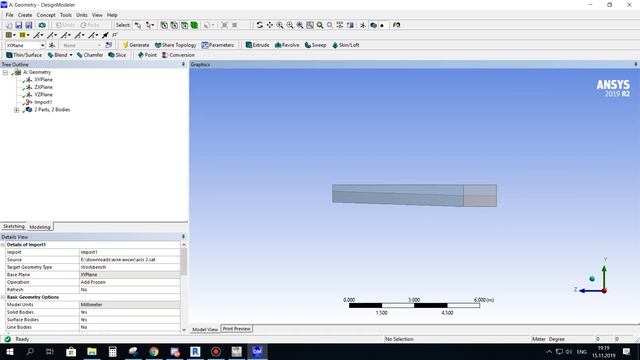Screen dimensions: 640x360
Task: Click the New Plane icon
Action: coord(52,45)
